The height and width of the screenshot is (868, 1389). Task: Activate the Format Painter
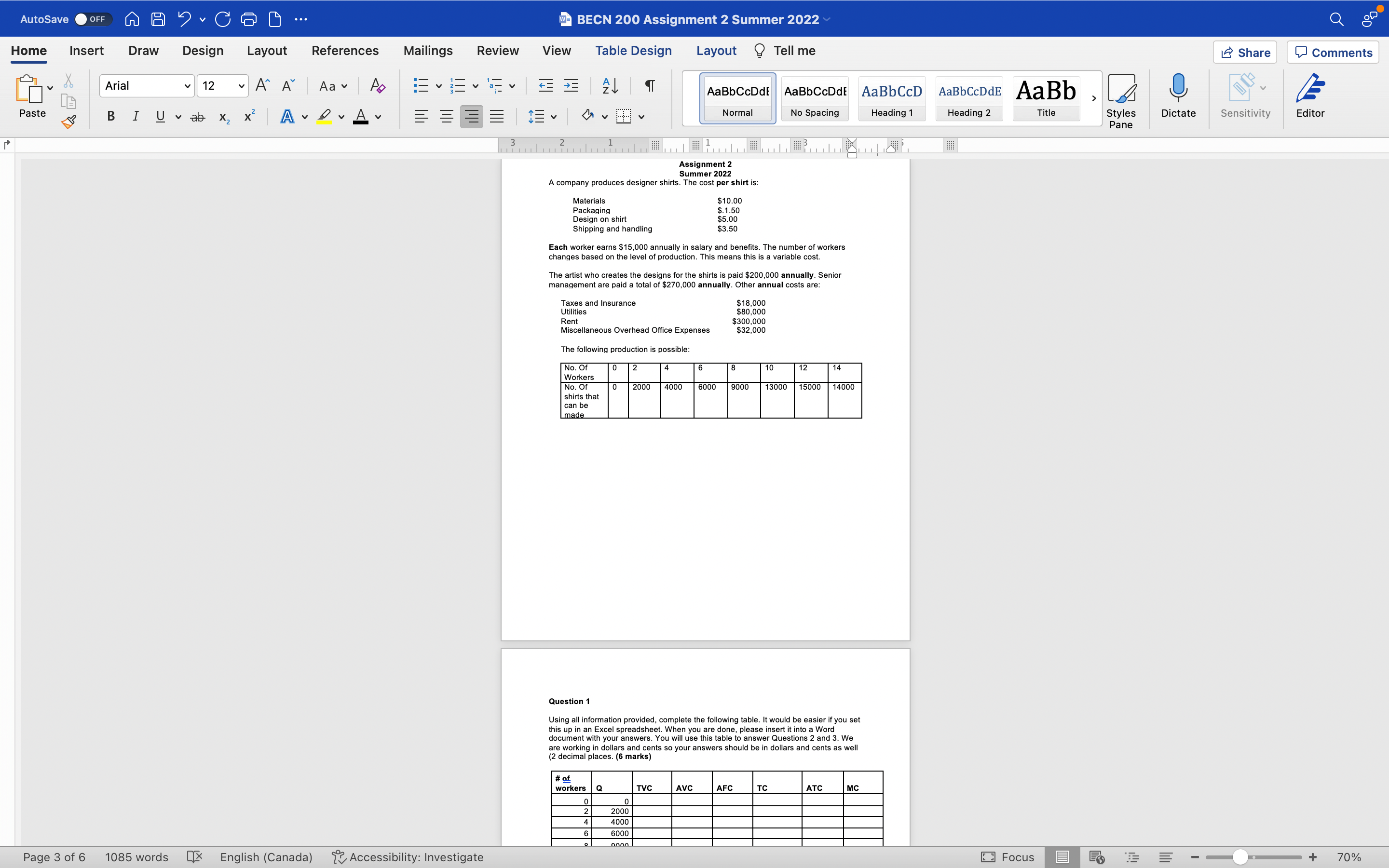68,122
